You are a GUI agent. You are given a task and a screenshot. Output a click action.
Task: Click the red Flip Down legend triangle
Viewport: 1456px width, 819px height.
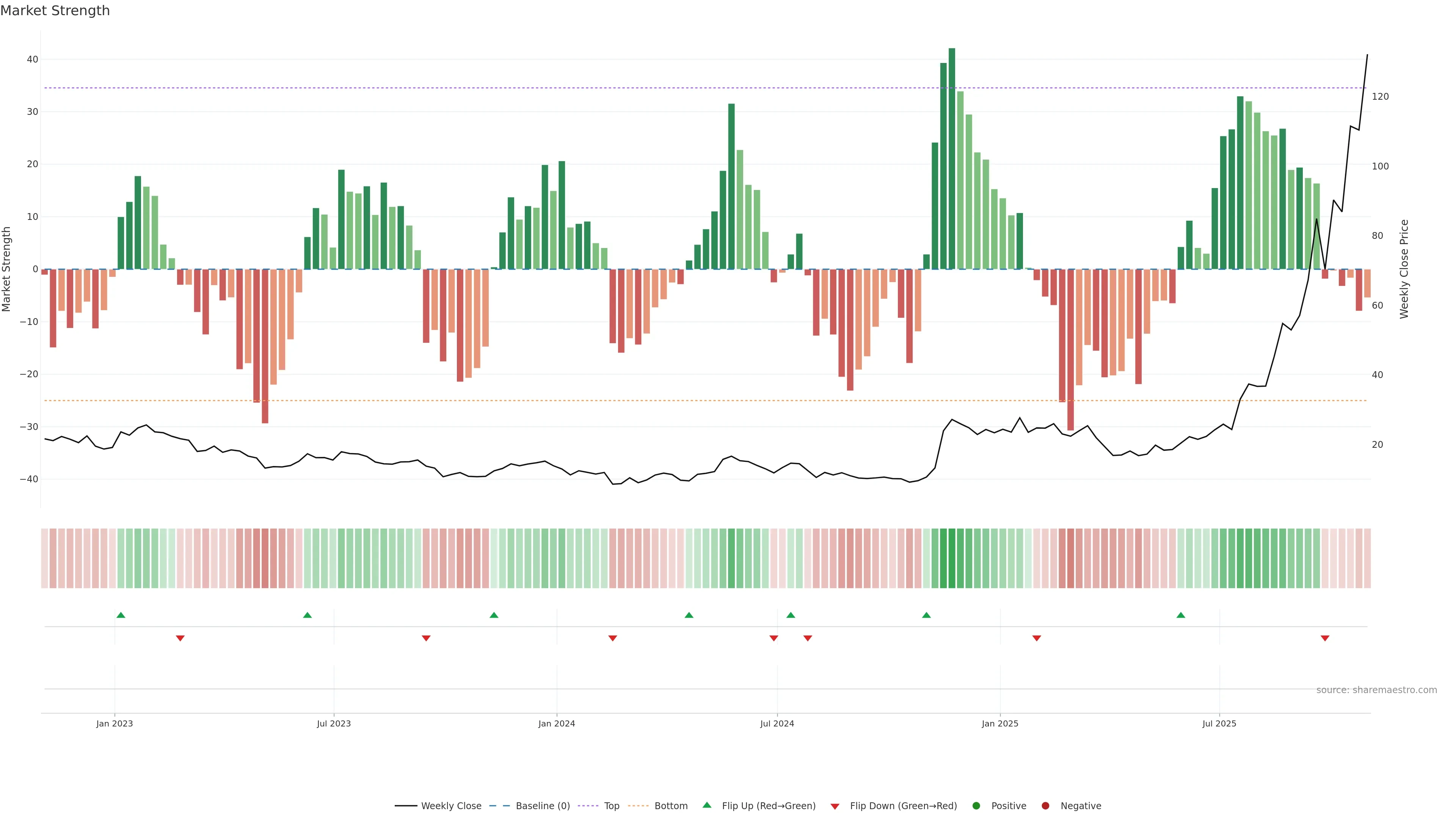pos(835,806)
